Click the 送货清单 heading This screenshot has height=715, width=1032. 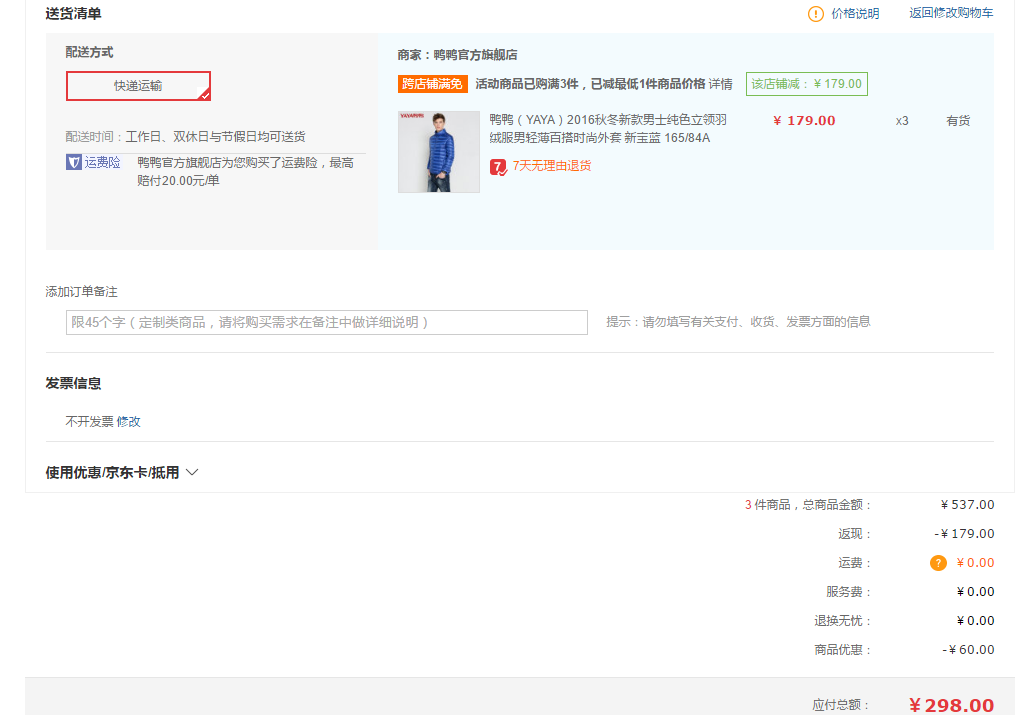tap(73, 14)
